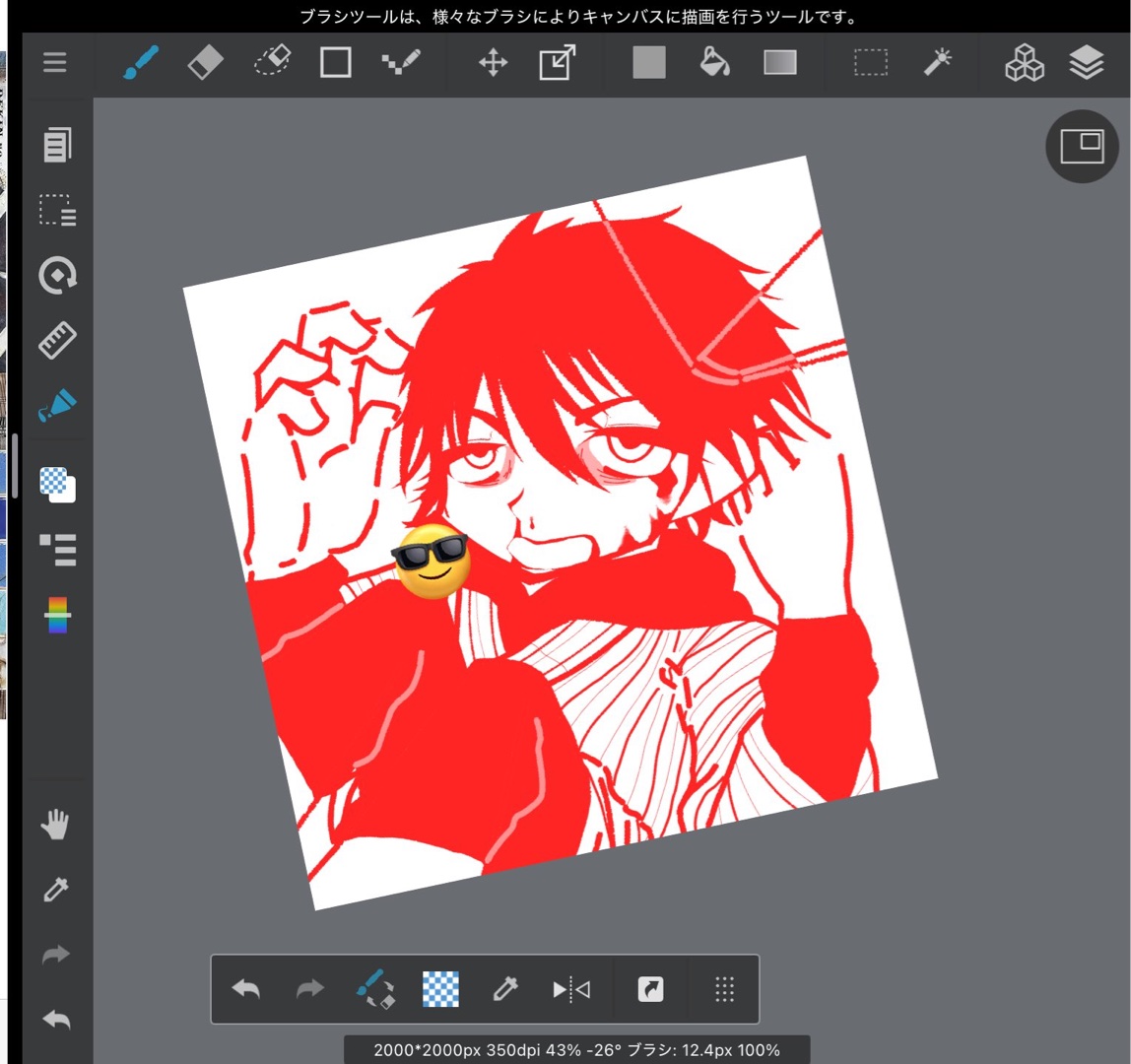Click the sunglasses emoji on canvas
The image size is (1131, 1064).
pyautogui.click(x=431, y=561)
